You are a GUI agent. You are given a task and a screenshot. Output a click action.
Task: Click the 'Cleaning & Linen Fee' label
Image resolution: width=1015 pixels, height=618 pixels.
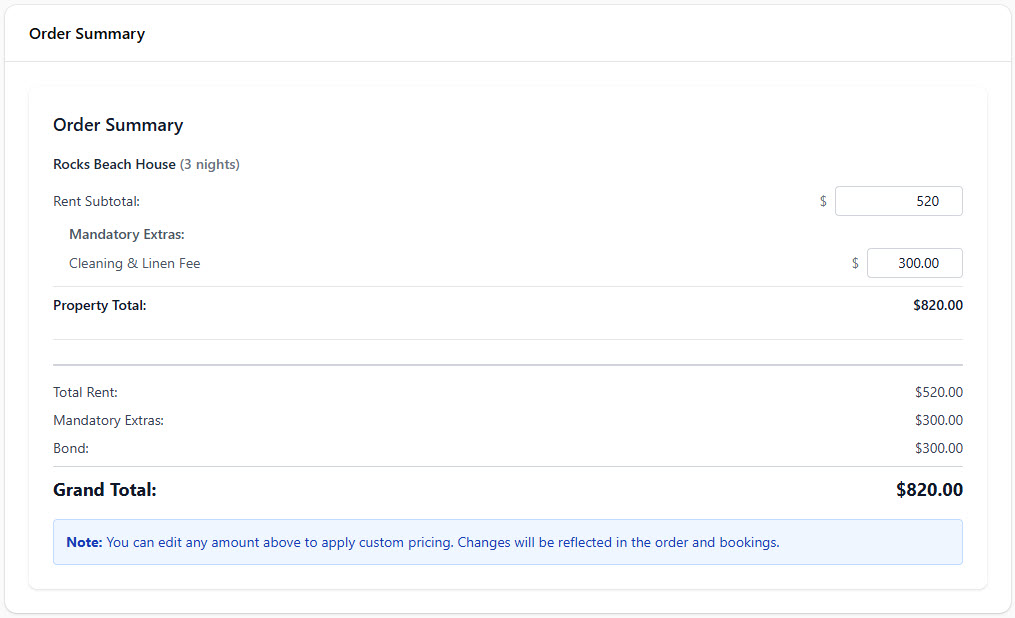[135, 263]
